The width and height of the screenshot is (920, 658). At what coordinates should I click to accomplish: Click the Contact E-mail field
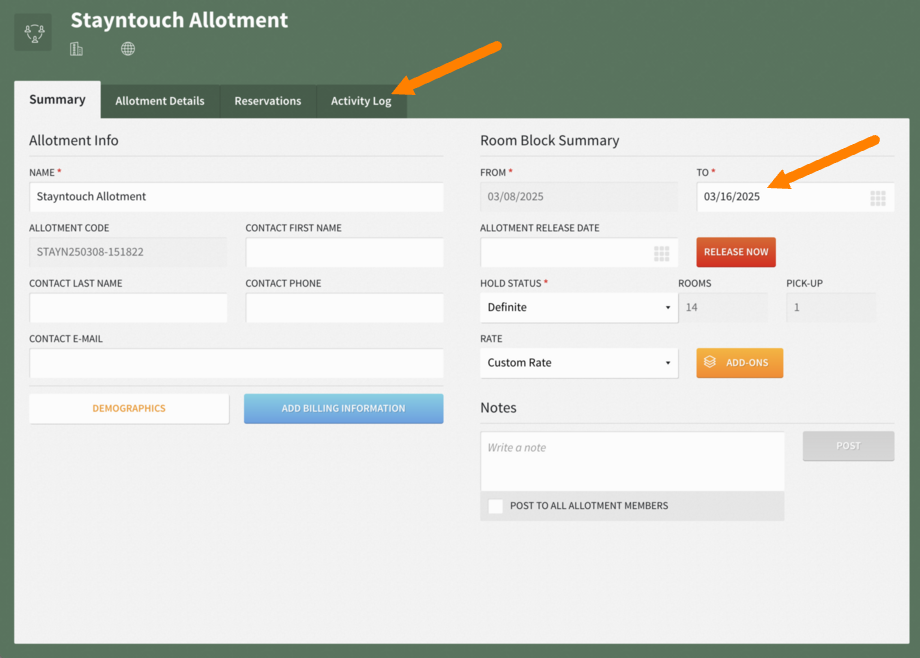point(236,363)
